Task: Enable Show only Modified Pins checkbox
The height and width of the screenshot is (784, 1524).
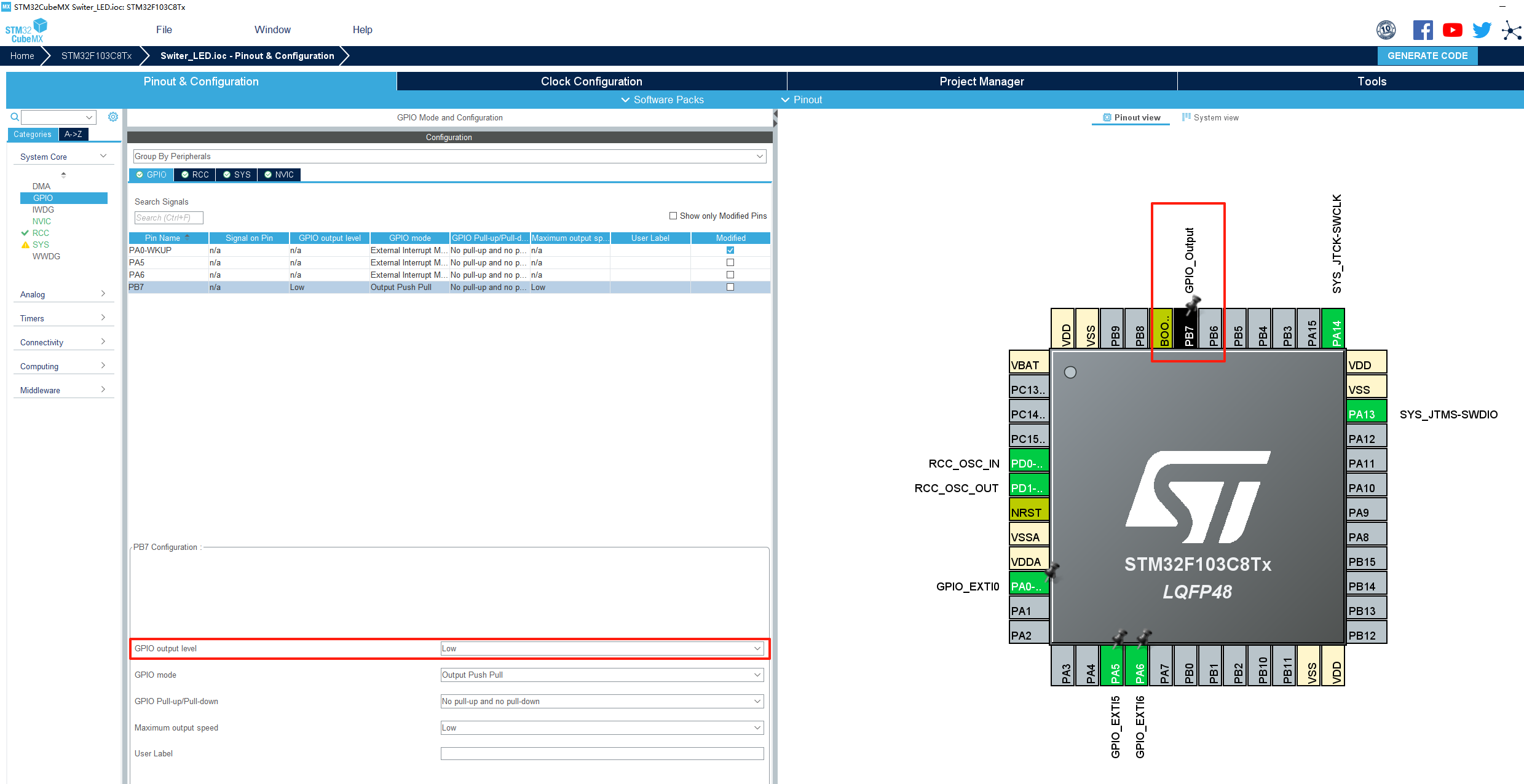Action: (673, 216)
